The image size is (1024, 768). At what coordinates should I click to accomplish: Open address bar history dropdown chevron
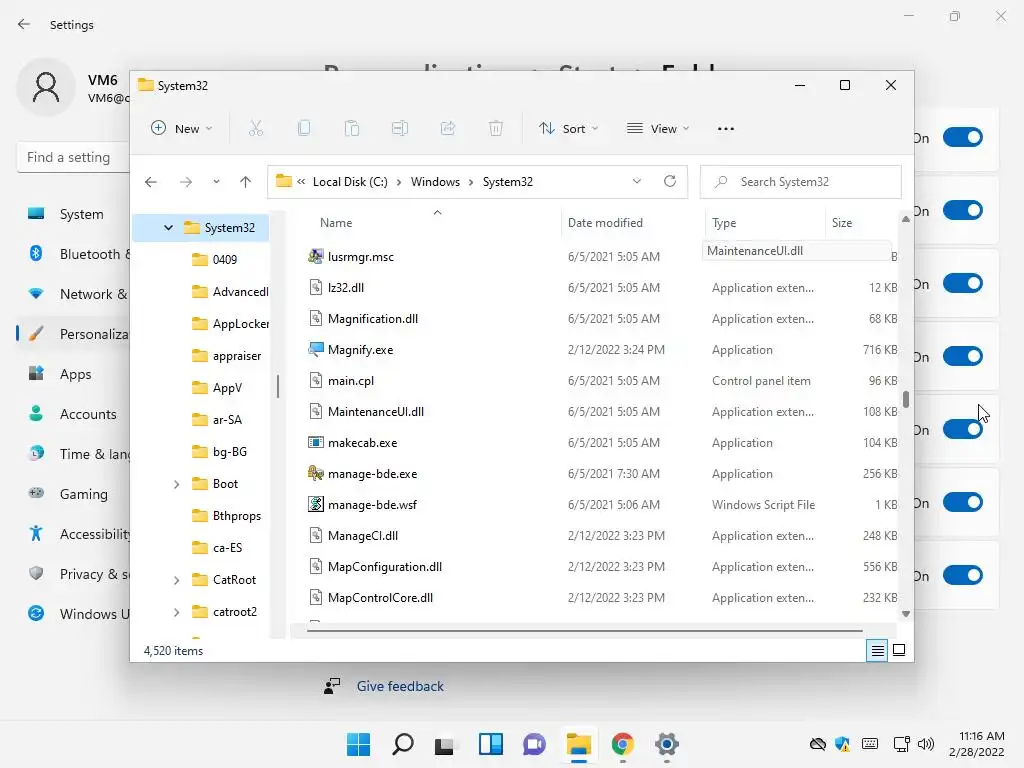[x=637, y=181]
